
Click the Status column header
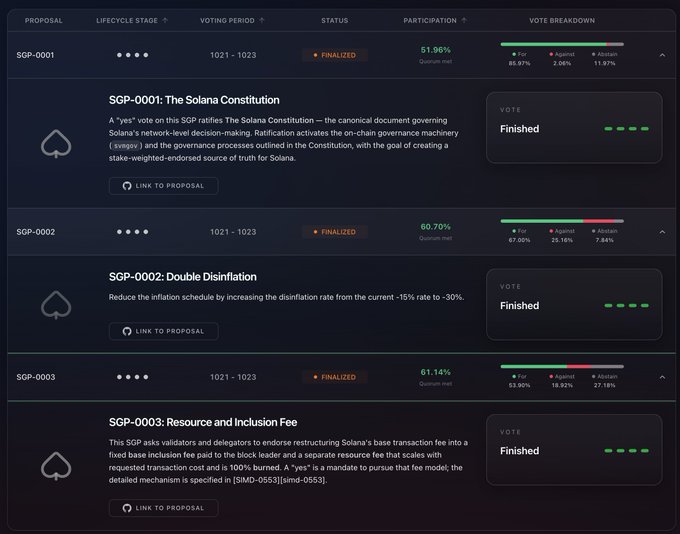334,20
